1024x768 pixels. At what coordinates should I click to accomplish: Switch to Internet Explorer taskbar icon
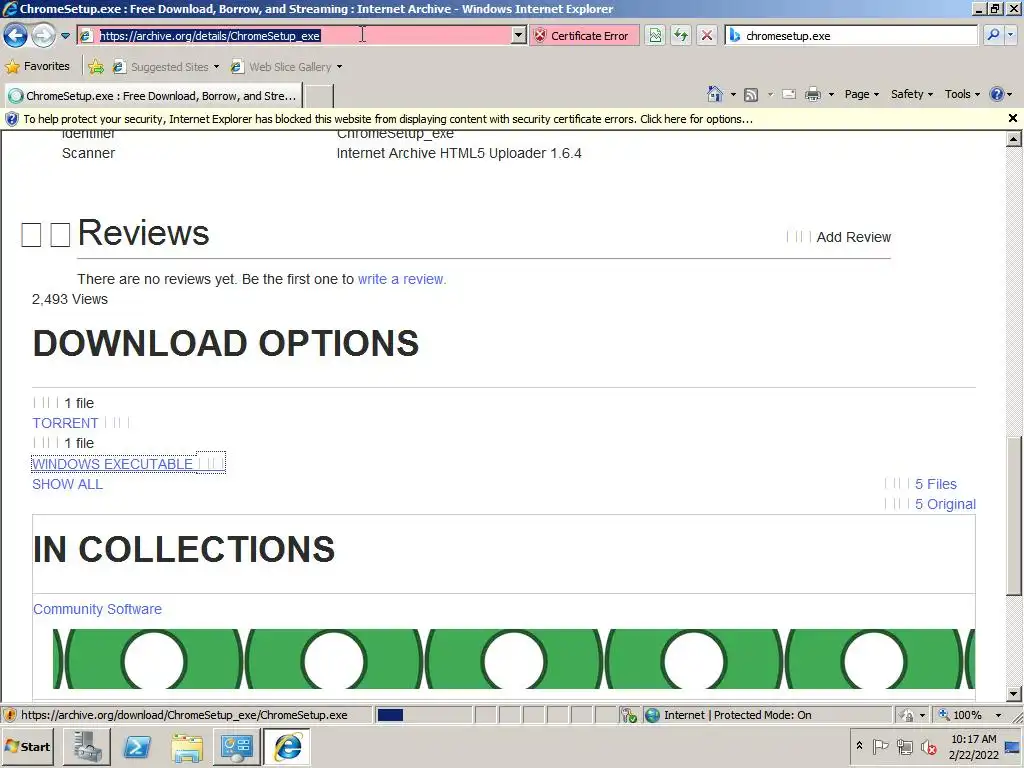287,746
